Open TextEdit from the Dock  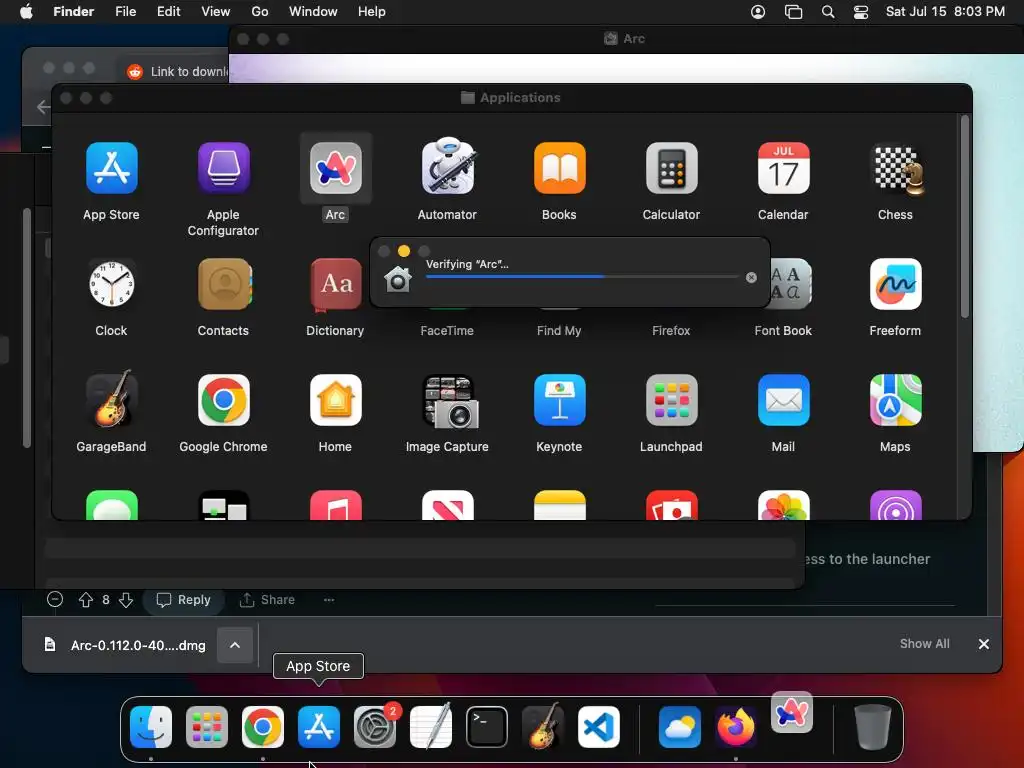click(x=431, y=726)
